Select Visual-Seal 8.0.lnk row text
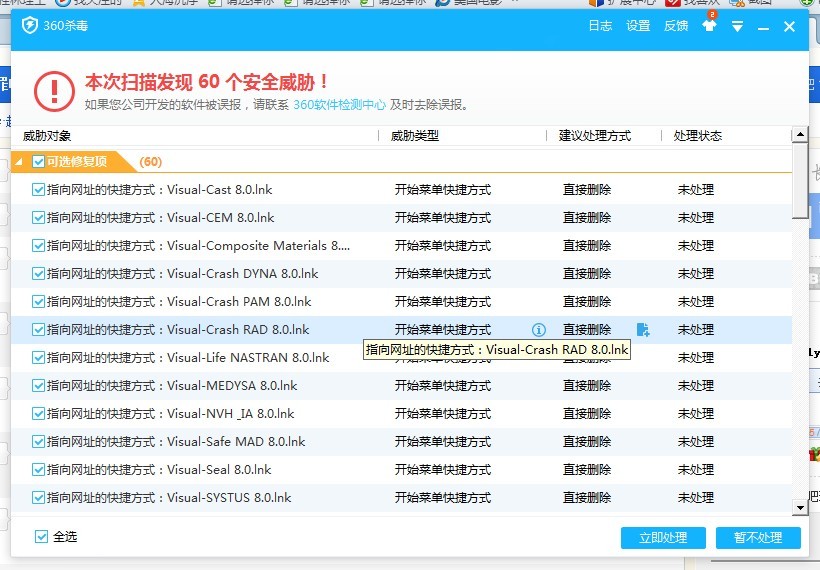 coord(159,470)
